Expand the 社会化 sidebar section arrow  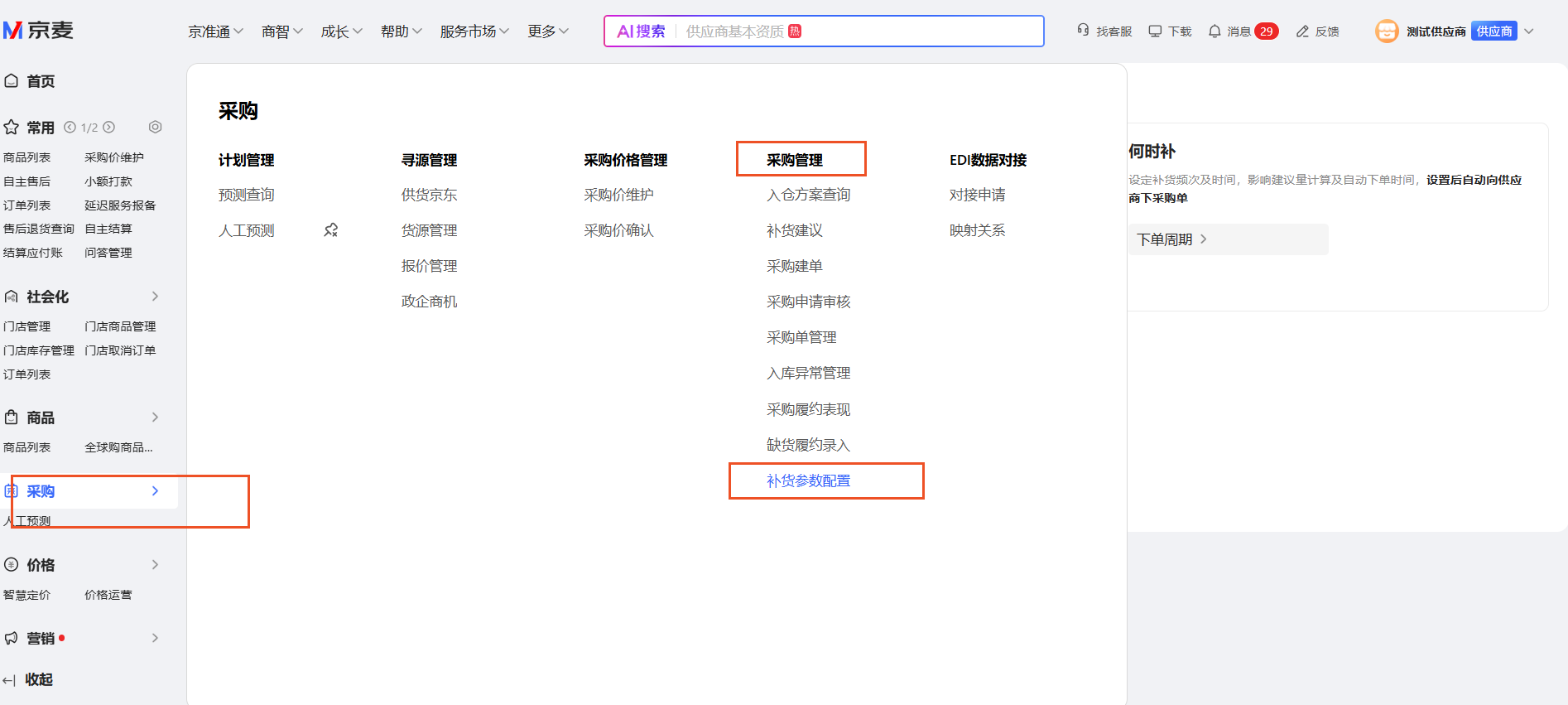point(155,297)
